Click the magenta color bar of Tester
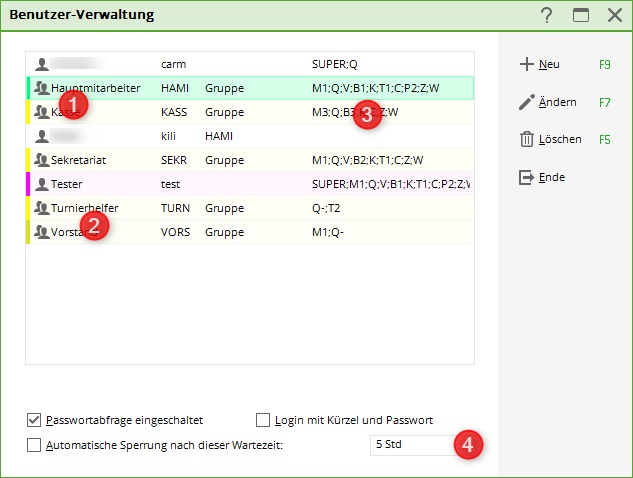The image size is (633, 478). [x=28, y=184]
